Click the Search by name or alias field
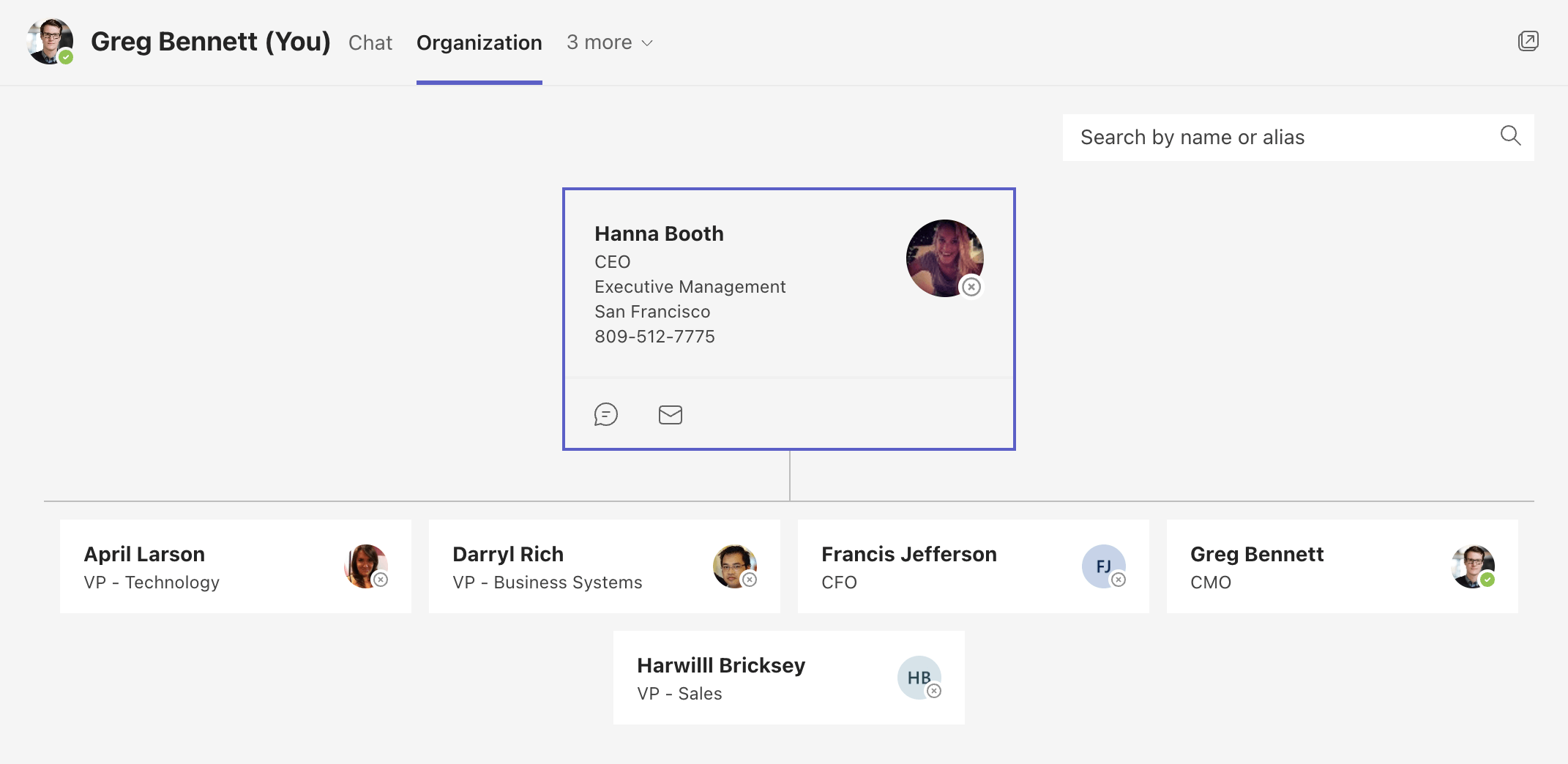 tap(1244, 137)
